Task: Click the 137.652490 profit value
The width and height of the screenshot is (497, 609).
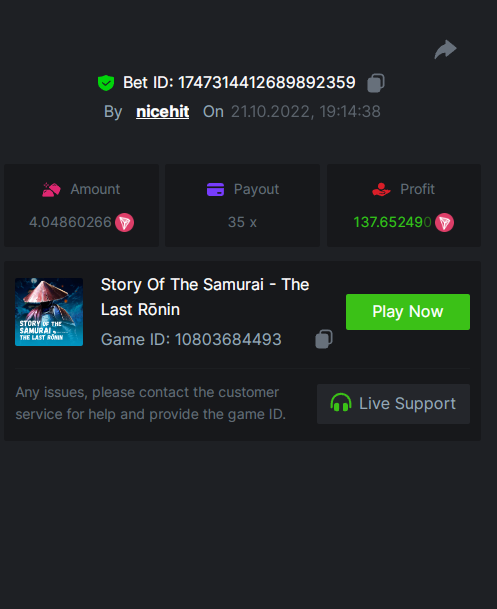Action: [392, 222]
